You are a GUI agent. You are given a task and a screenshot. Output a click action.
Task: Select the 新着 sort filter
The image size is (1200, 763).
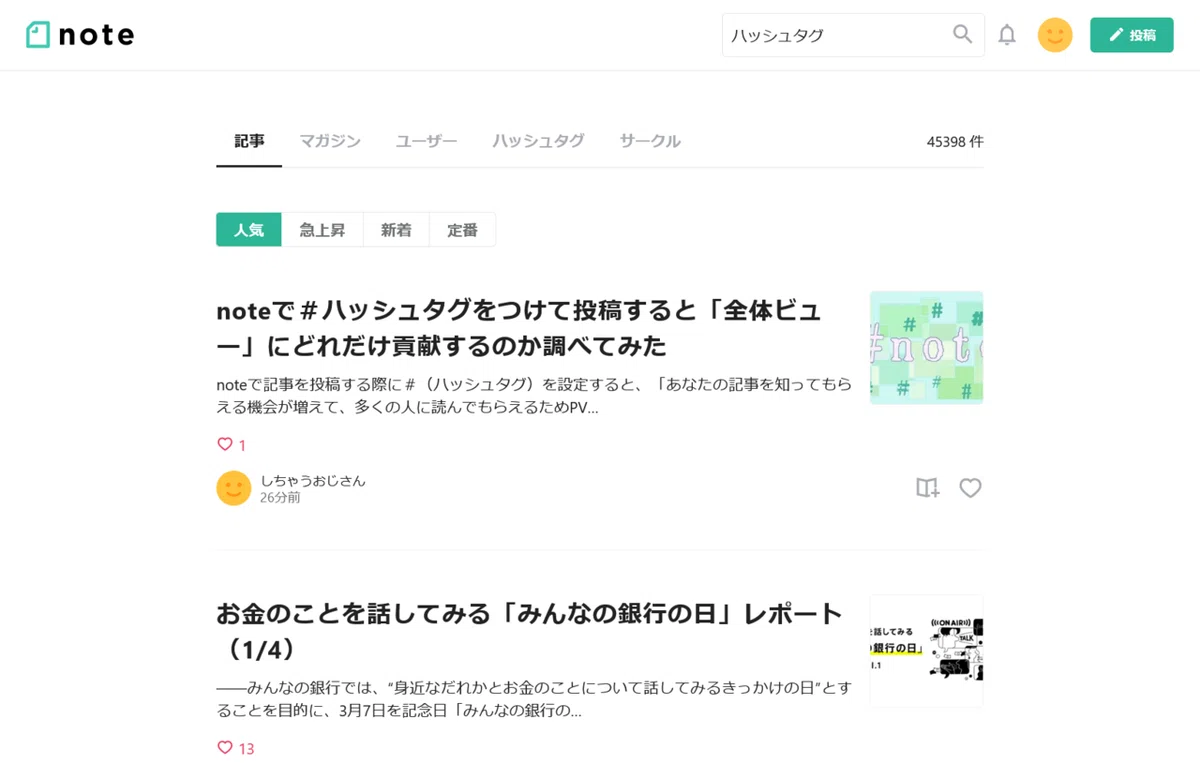point(396,229)
